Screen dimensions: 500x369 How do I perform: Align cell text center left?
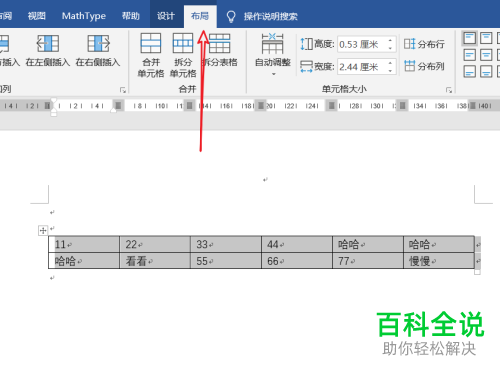[x=470, y=55]
